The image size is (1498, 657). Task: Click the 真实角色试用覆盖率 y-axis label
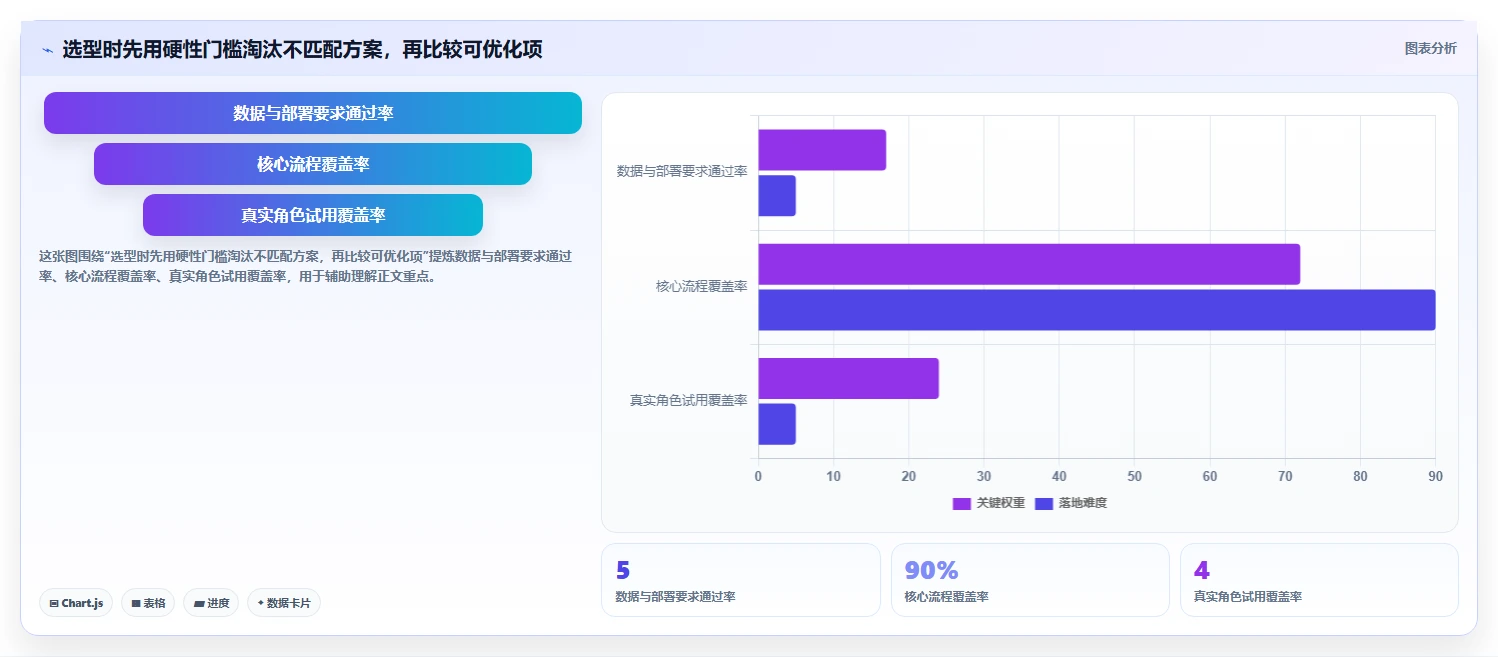tap(688, 401)
